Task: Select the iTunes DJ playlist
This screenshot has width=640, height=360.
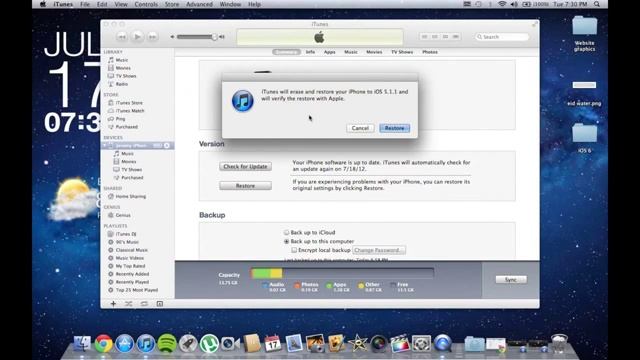Action: pos(126,234)
